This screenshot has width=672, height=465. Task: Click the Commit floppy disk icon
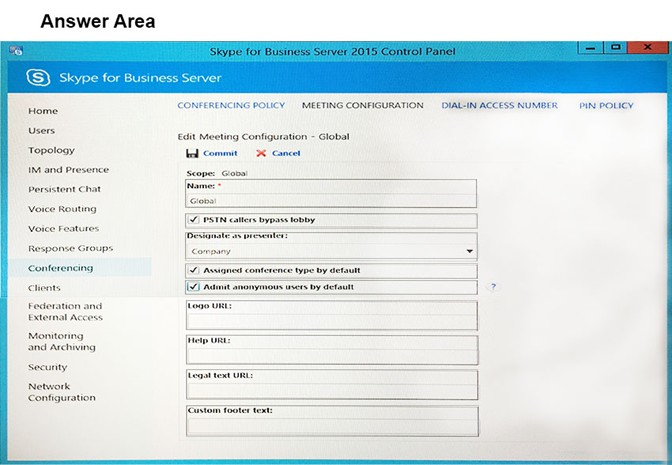[x=192, y=153]
